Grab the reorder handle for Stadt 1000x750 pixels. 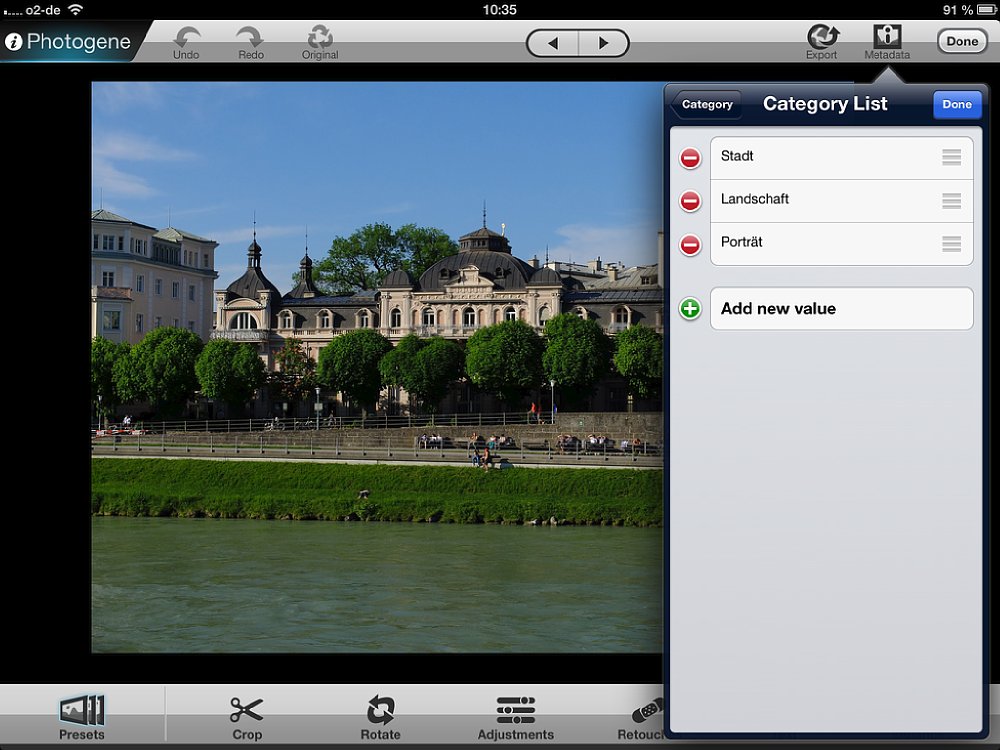(951, 157)
